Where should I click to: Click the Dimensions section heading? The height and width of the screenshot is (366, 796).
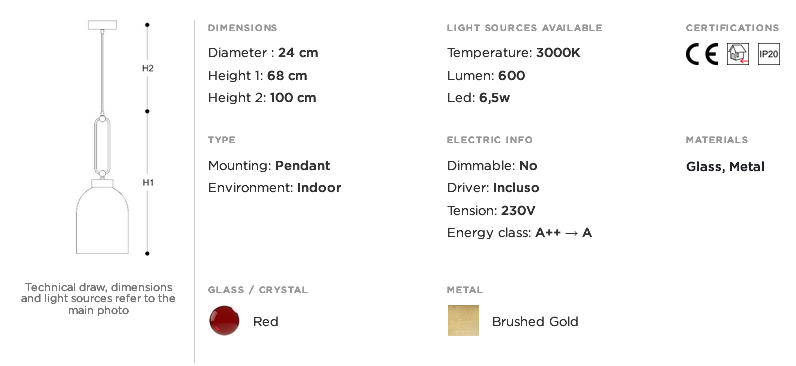click(x=243, y=28)
